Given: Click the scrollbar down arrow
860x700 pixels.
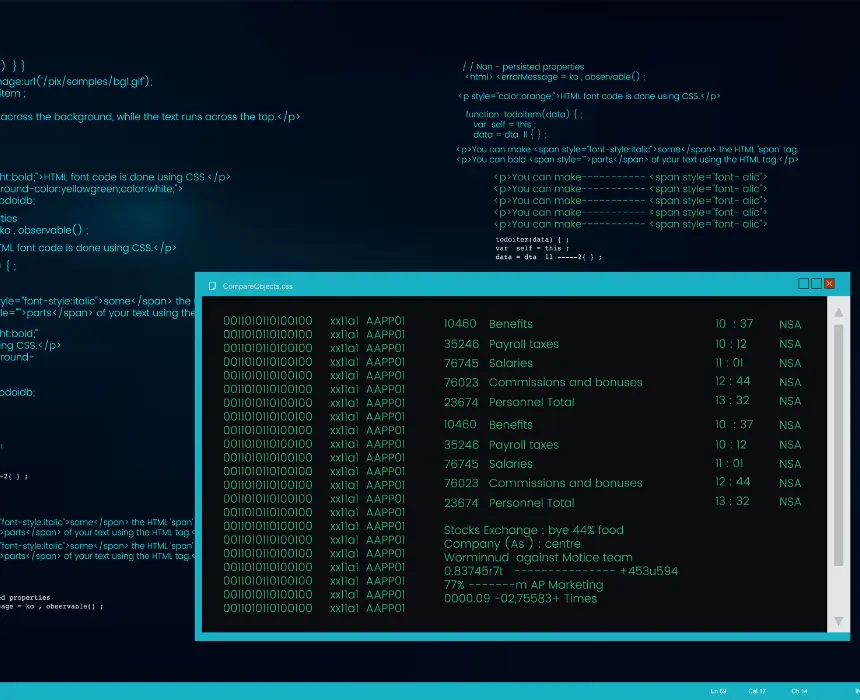Looking at the screenshot, I should coord(838,621).
